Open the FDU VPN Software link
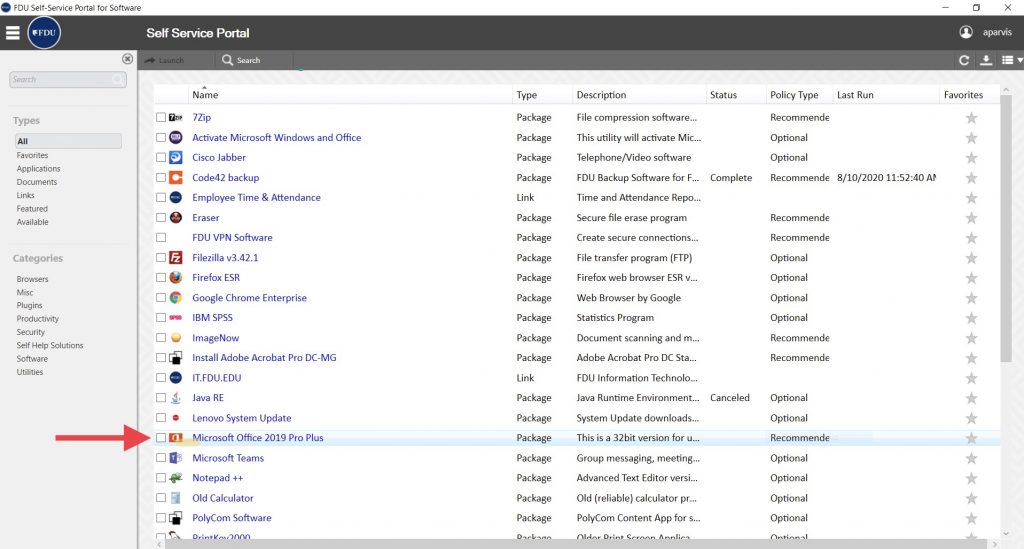This screenshot has height=549, width=1024. click(232, 238)
